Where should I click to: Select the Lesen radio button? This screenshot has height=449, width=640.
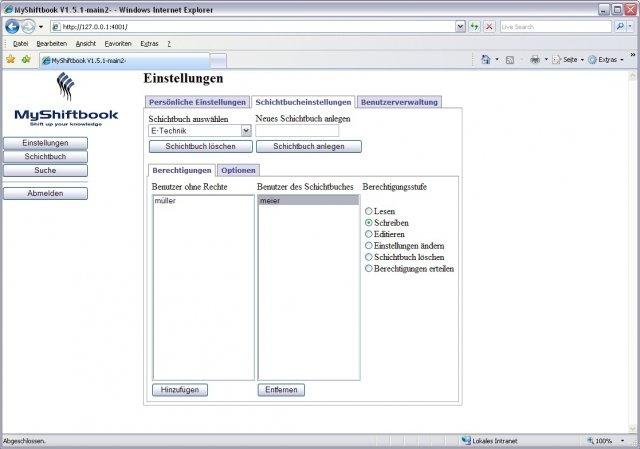click(x=369, y=211)
